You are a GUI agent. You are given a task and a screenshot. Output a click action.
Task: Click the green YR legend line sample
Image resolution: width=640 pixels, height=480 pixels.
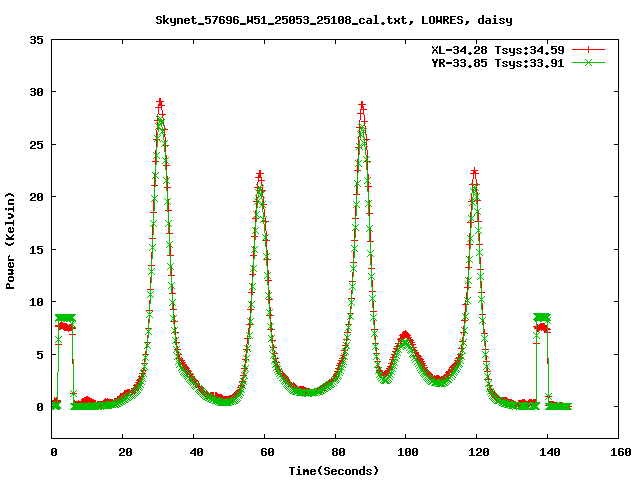coord(588,63)
